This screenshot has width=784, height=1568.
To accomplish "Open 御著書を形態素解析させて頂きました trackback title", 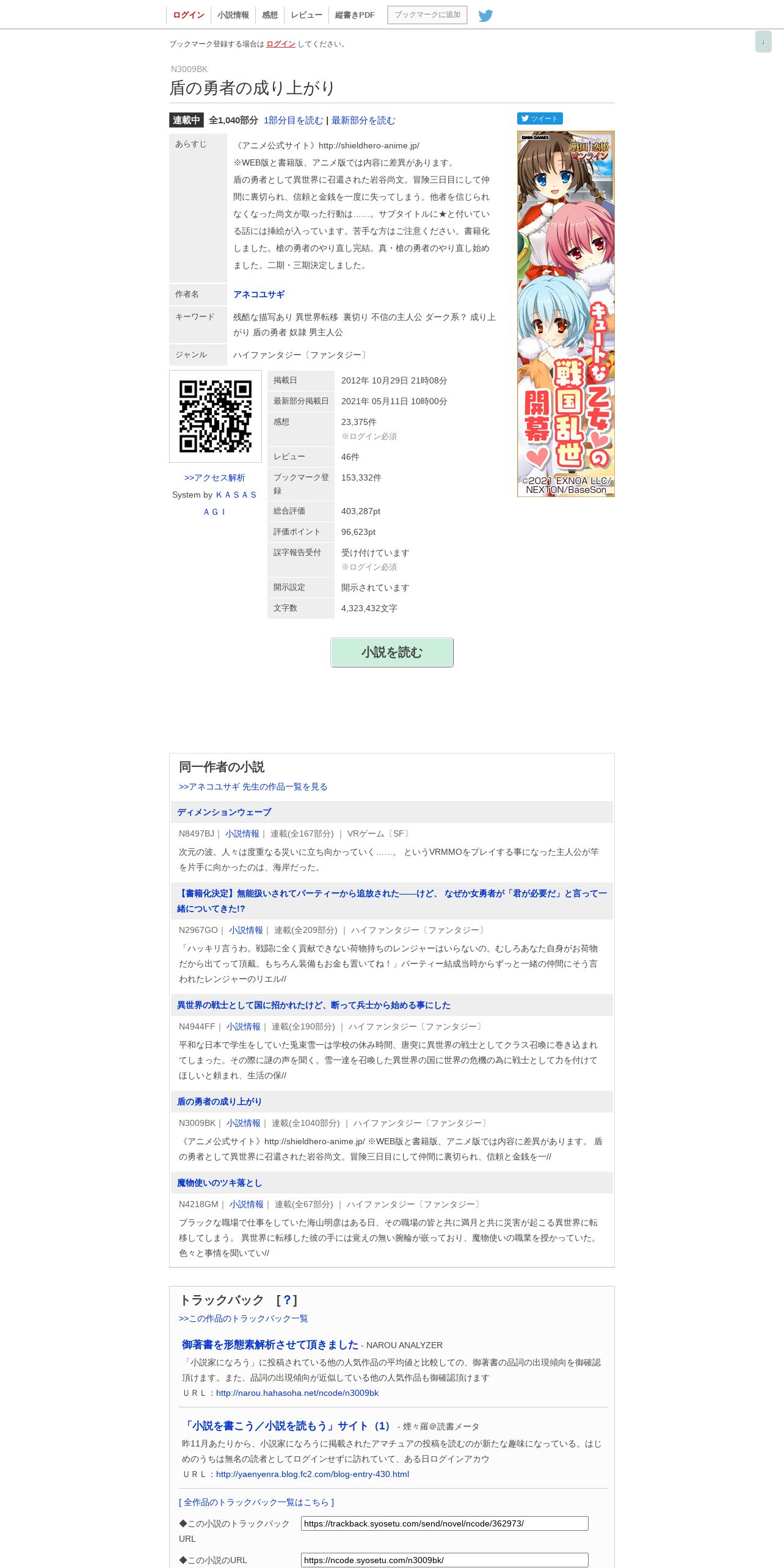I will pos(270,1345).
